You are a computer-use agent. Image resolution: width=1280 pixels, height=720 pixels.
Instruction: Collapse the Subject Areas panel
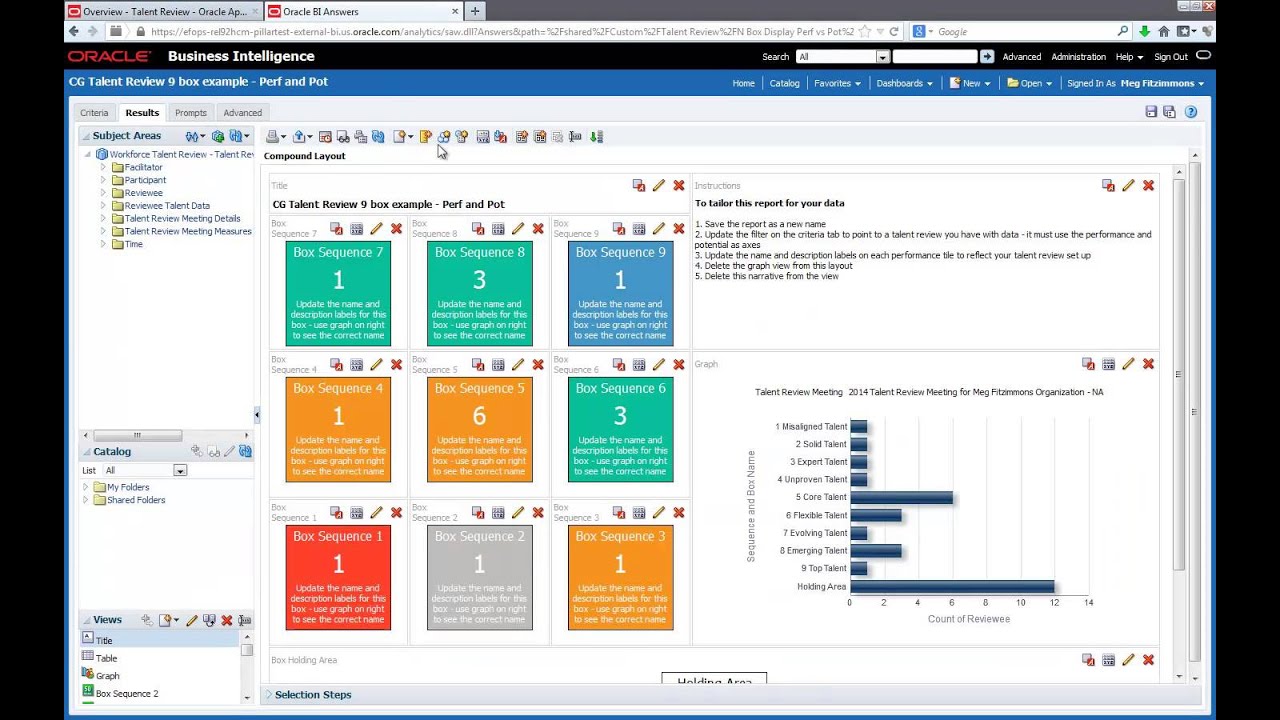(x=85, y=136)
